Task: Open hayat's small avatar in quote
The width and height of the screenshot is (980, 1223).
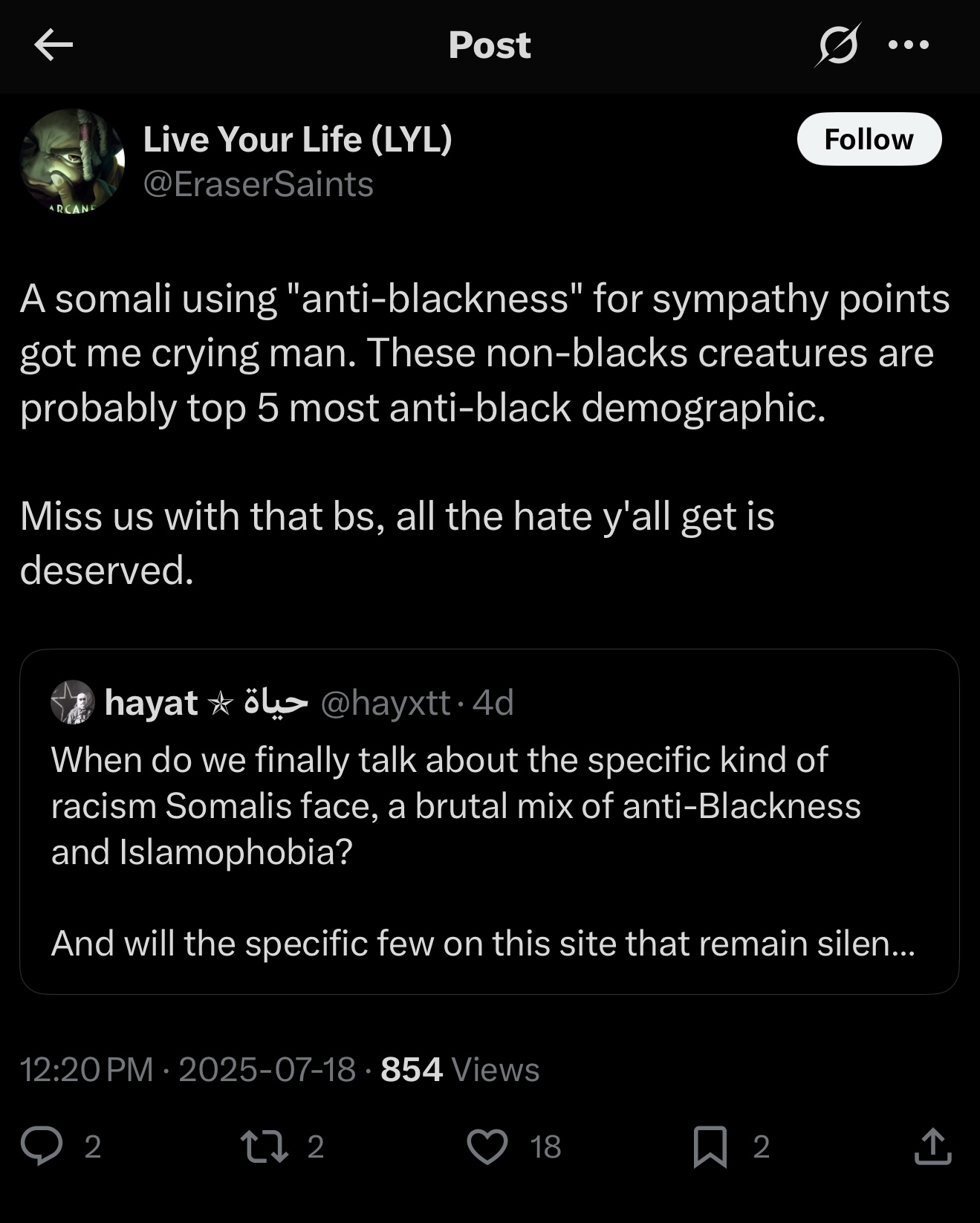Action: [73, 702]
